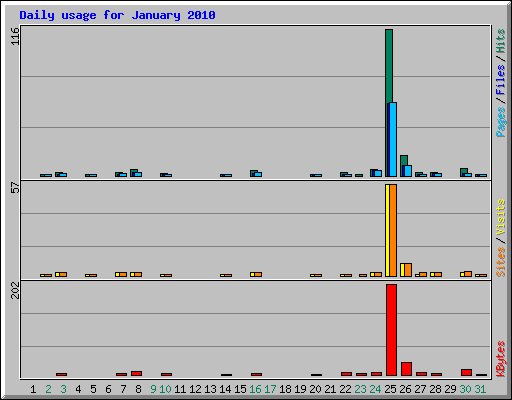
Task: Click the green day 16 axis label
Action: click(x=255, y=389)
